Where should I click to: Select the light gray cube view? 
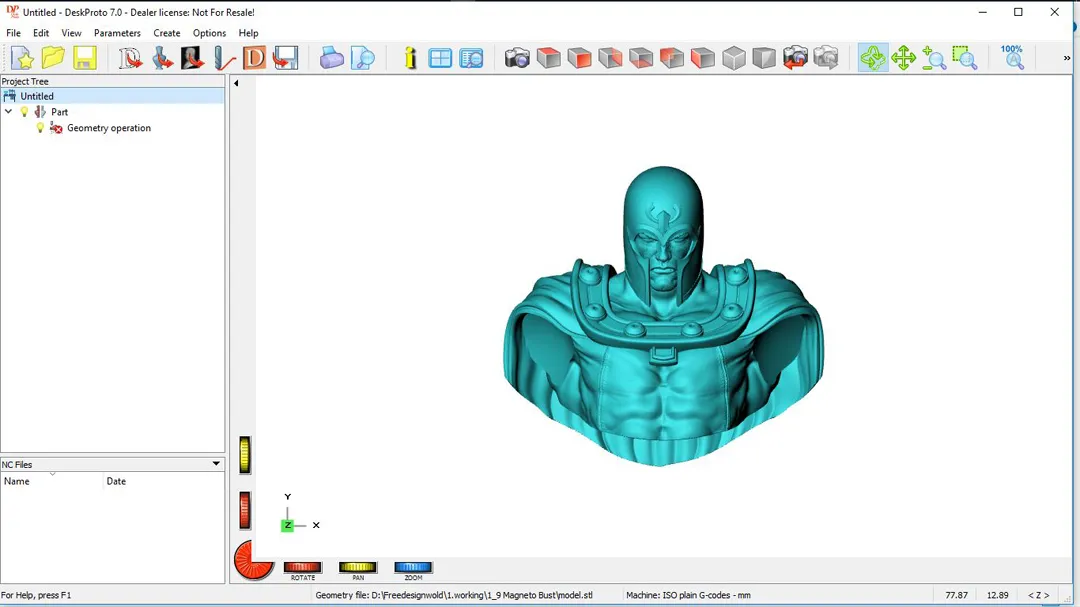point(734,58)
